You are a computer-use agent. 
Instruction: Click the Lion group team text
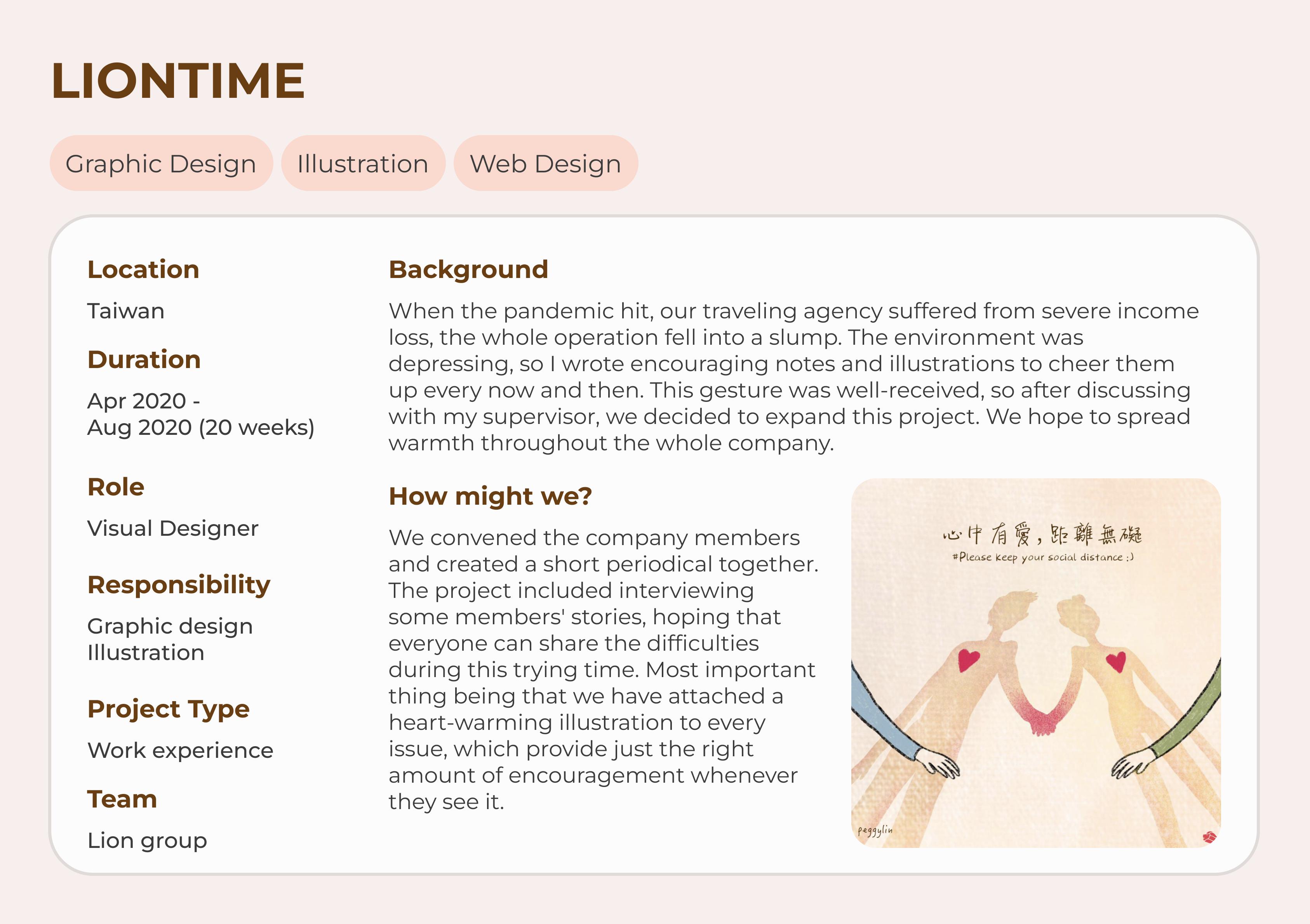point(147,841)
